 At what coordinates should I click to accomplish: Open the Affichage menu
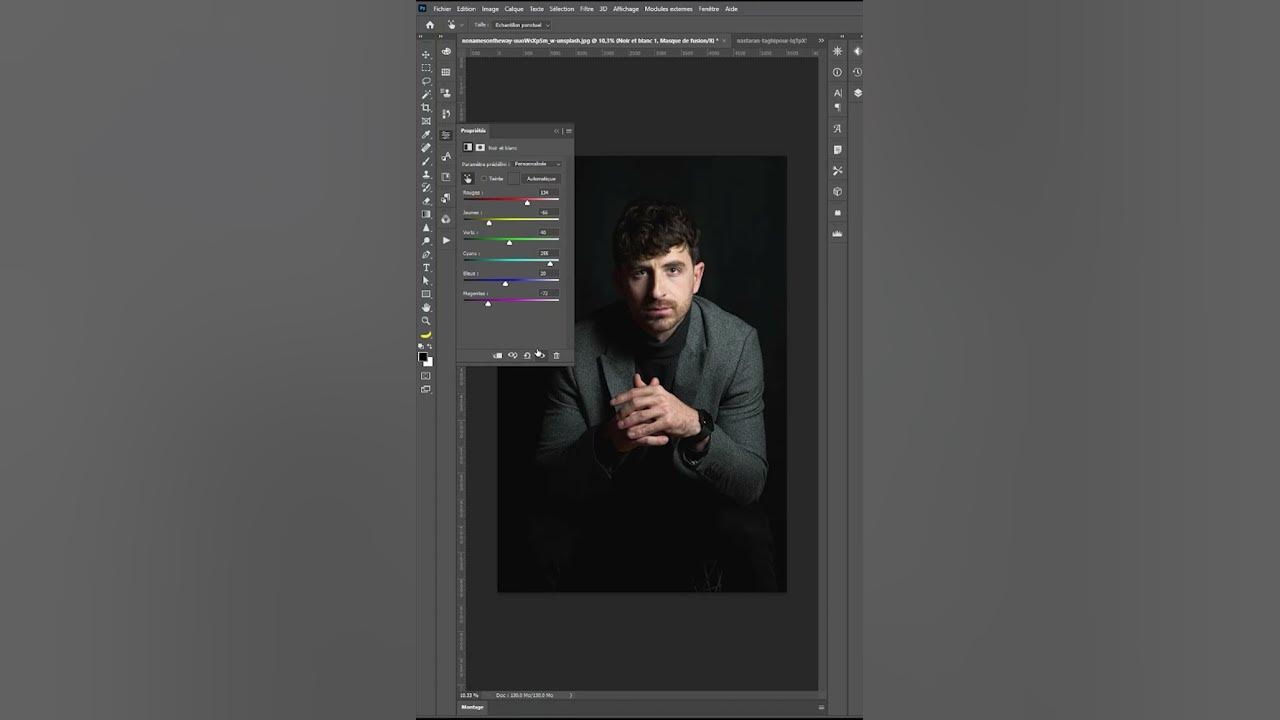point(626,9)
